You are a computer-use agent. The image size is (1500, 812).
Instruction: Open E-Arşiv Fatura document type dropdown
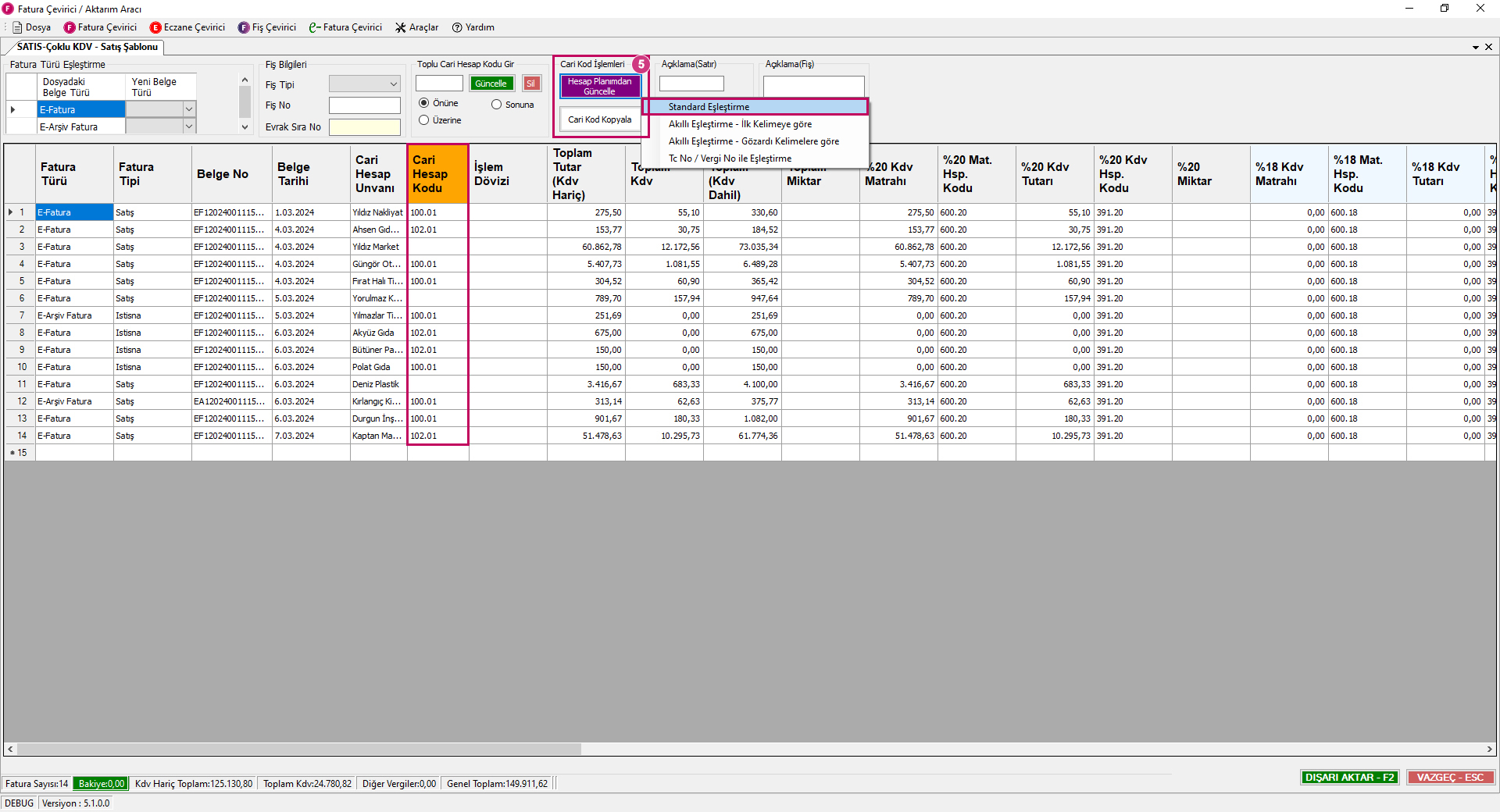point(188,126)
